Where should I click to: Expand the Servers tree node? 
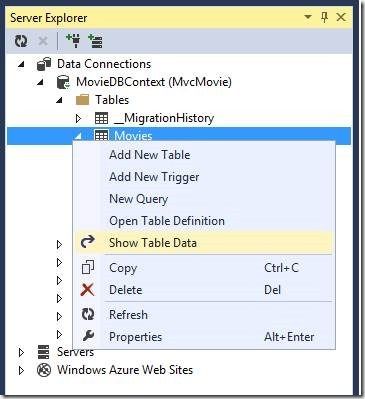pyautogui.click(x=21, y=352)
